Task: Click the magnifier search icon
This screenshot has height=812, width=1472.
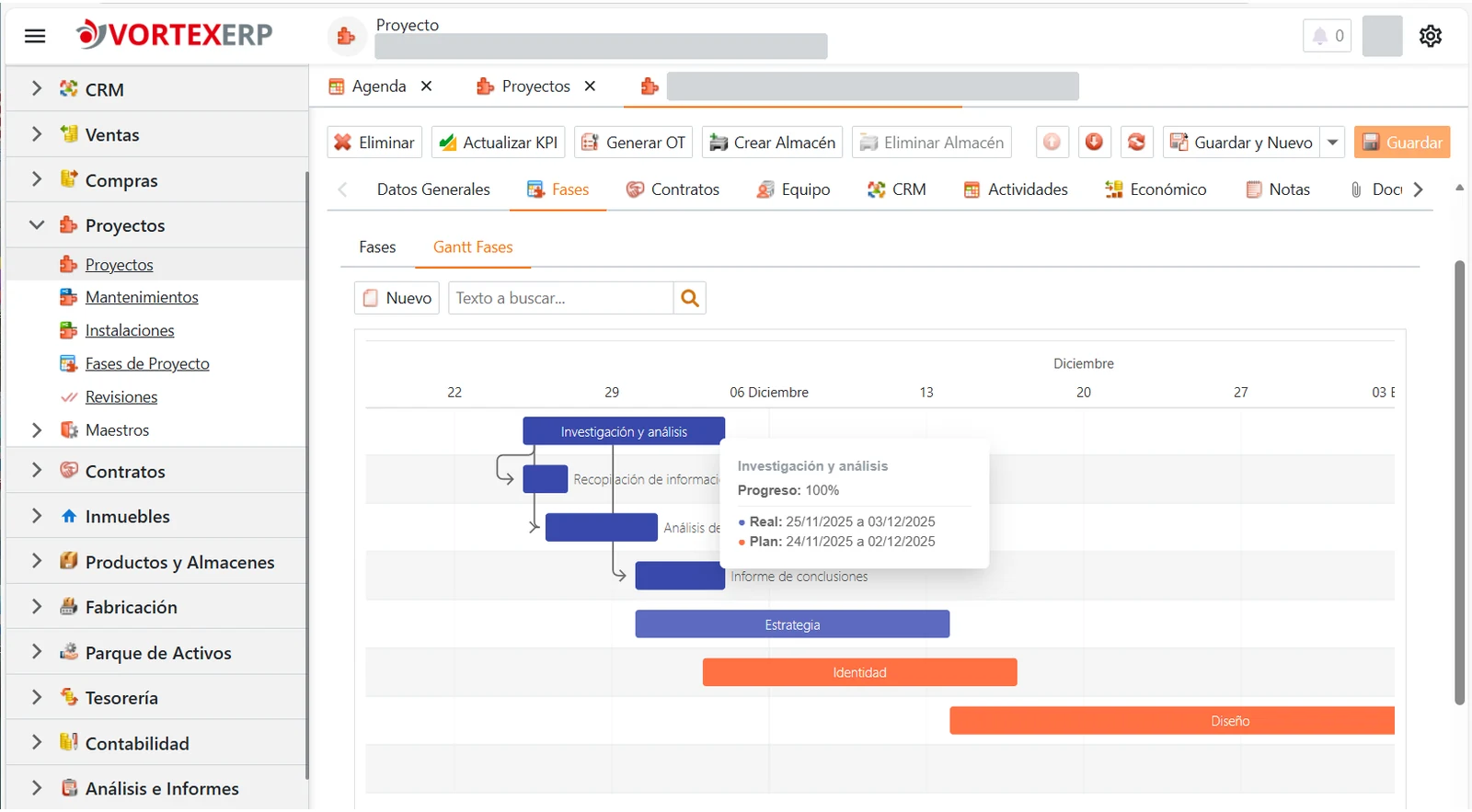Action: [x=690, y=298]
